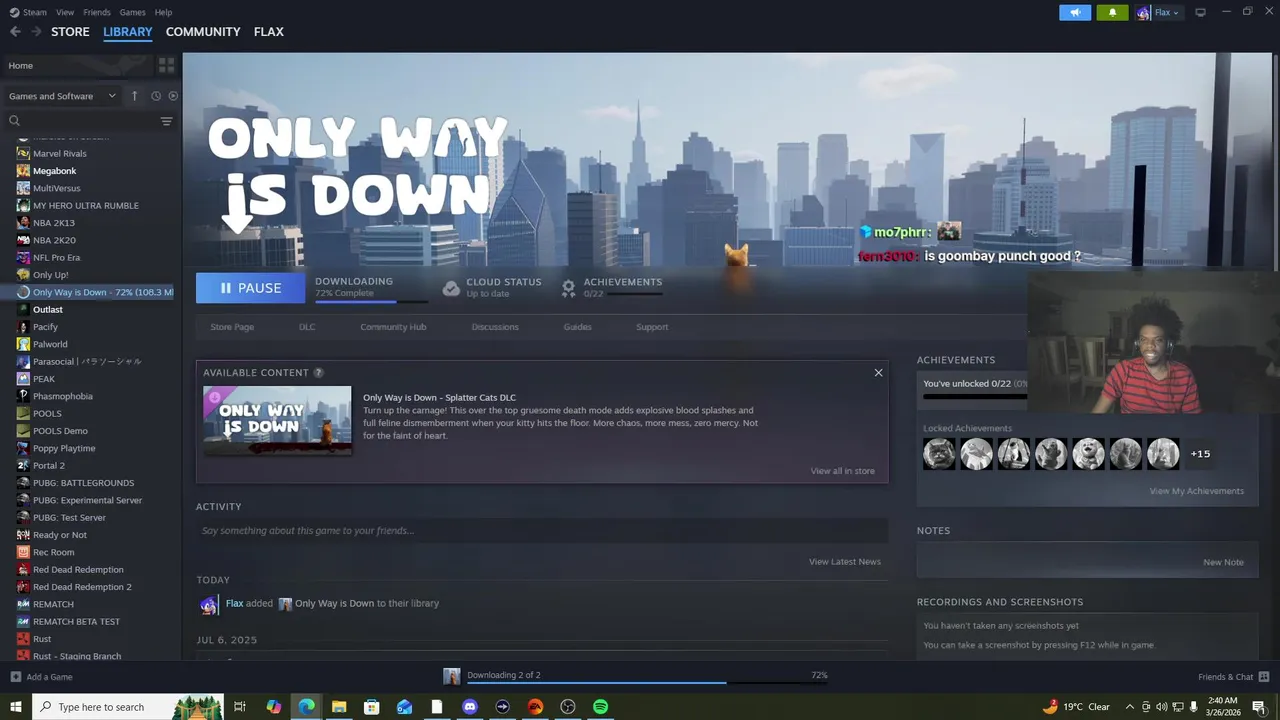Expand the Games and Software dropdown
The height and width of the screenshot is (720, 1280).
tap(62, 96)
